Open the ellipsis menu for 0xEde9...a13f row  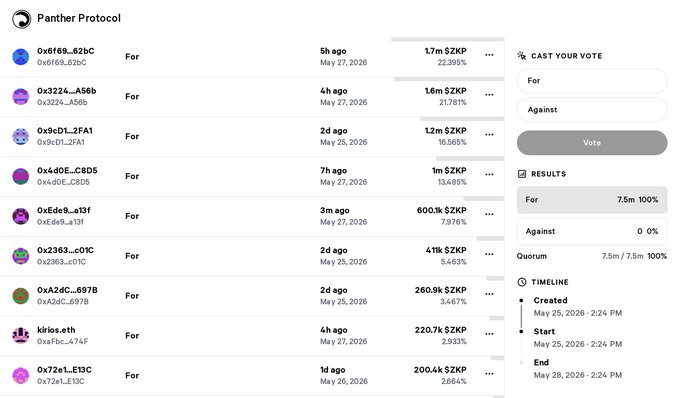489,214
